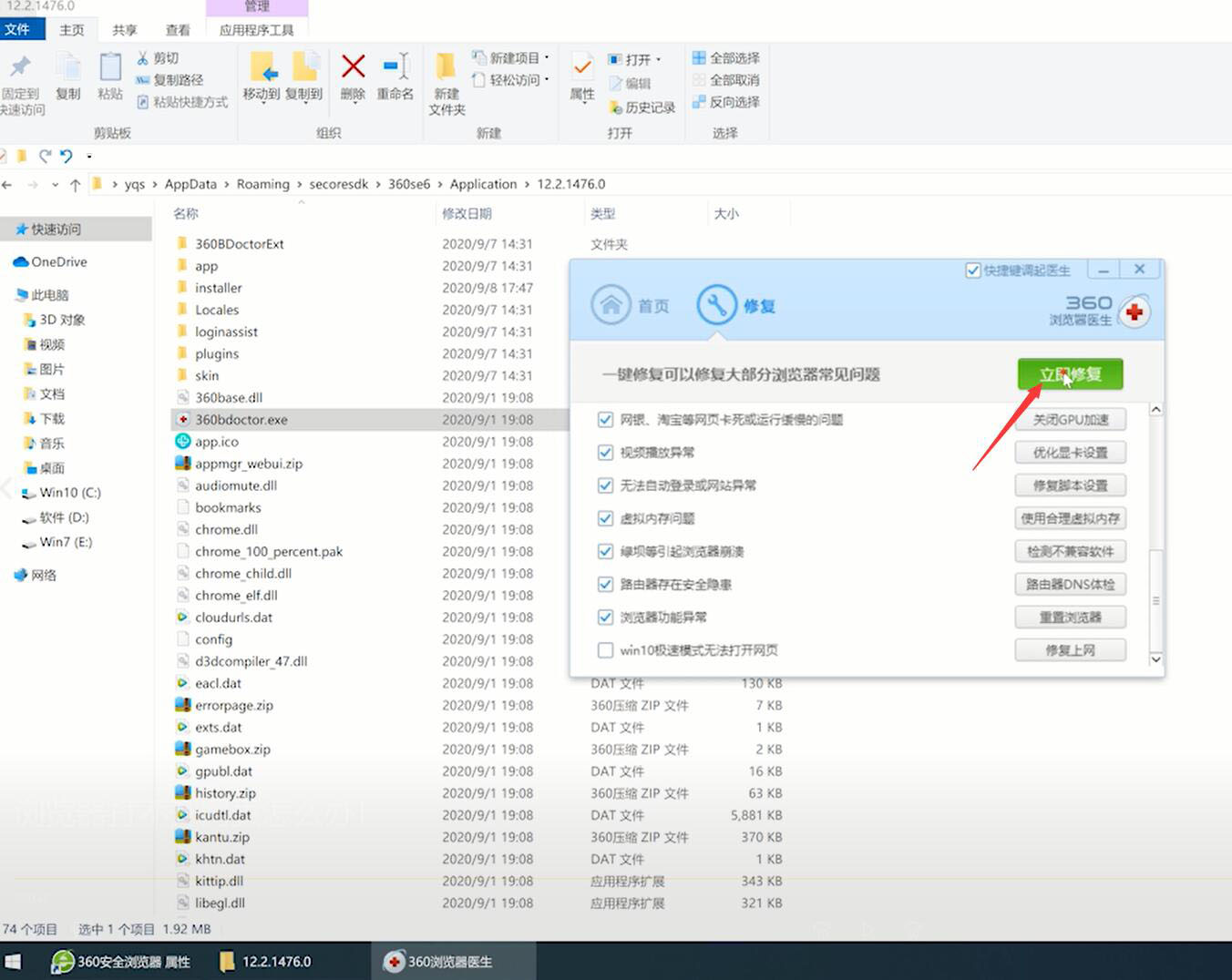This screenshot has height=980, width=1232.
Task: Click History (历史记录) in ribbon
Action: (x=642, y=107)
